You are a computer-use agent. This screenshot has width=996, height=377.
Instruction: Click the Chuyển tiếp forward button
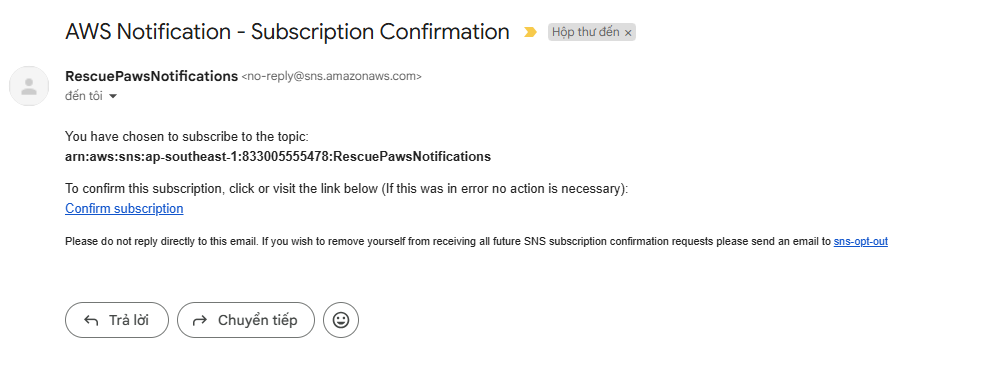point(246,320)
